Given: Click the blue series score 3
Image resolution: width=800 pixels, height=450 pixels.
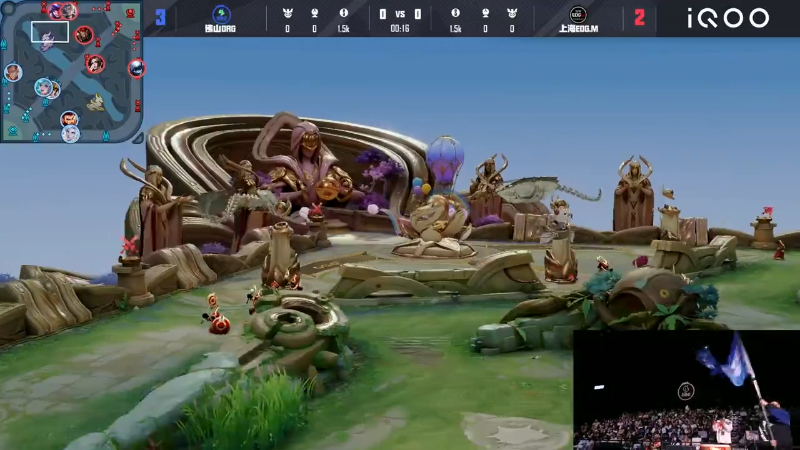Looking at the screenshot, I should [x=160, y=17].
